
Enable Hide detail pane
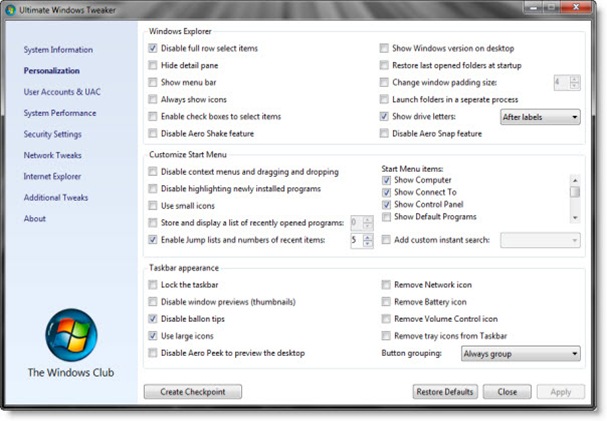tap(153, 65)
